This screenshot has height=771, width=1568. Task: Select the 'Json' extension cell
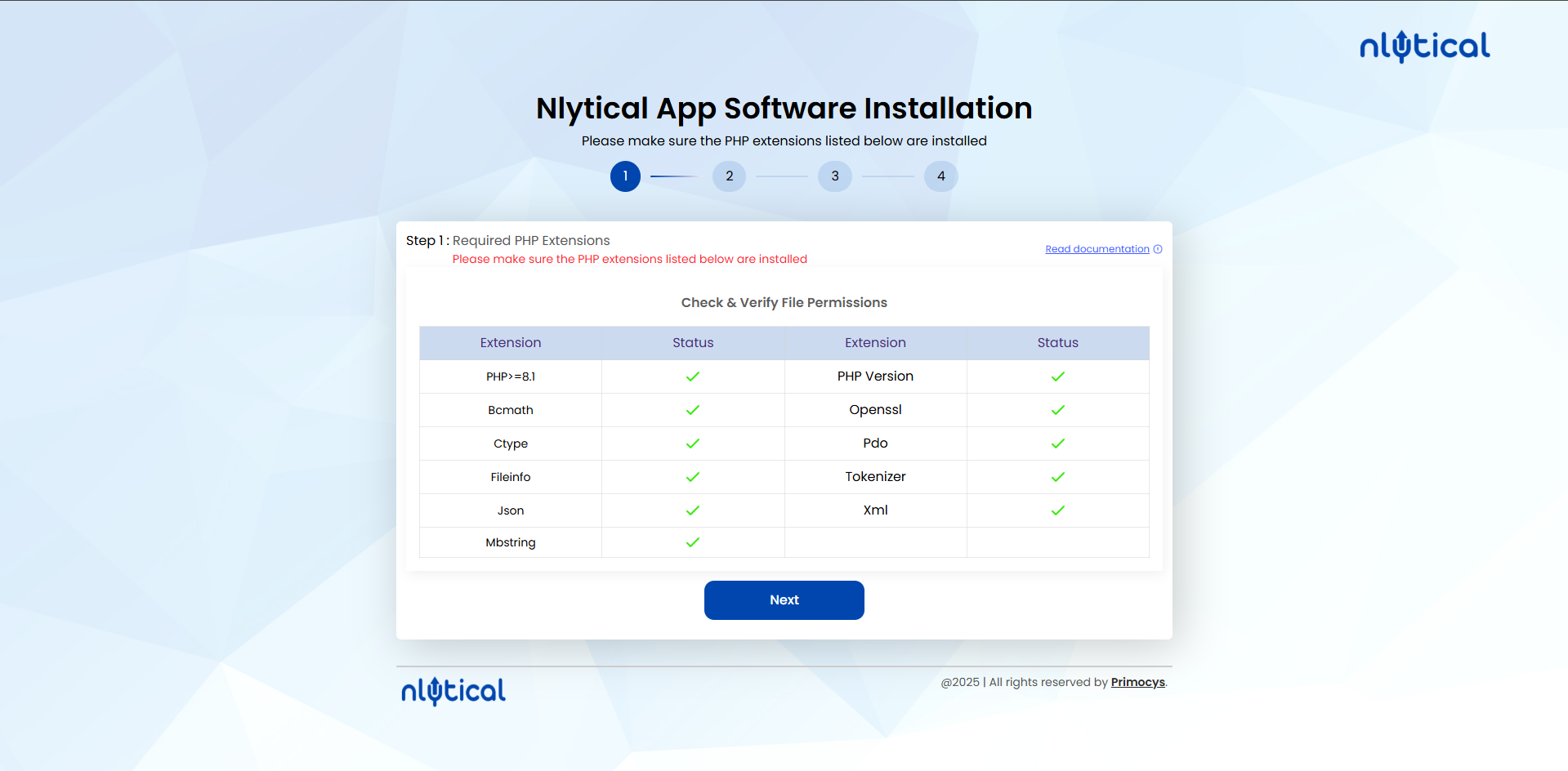click(x=511, y=510)
